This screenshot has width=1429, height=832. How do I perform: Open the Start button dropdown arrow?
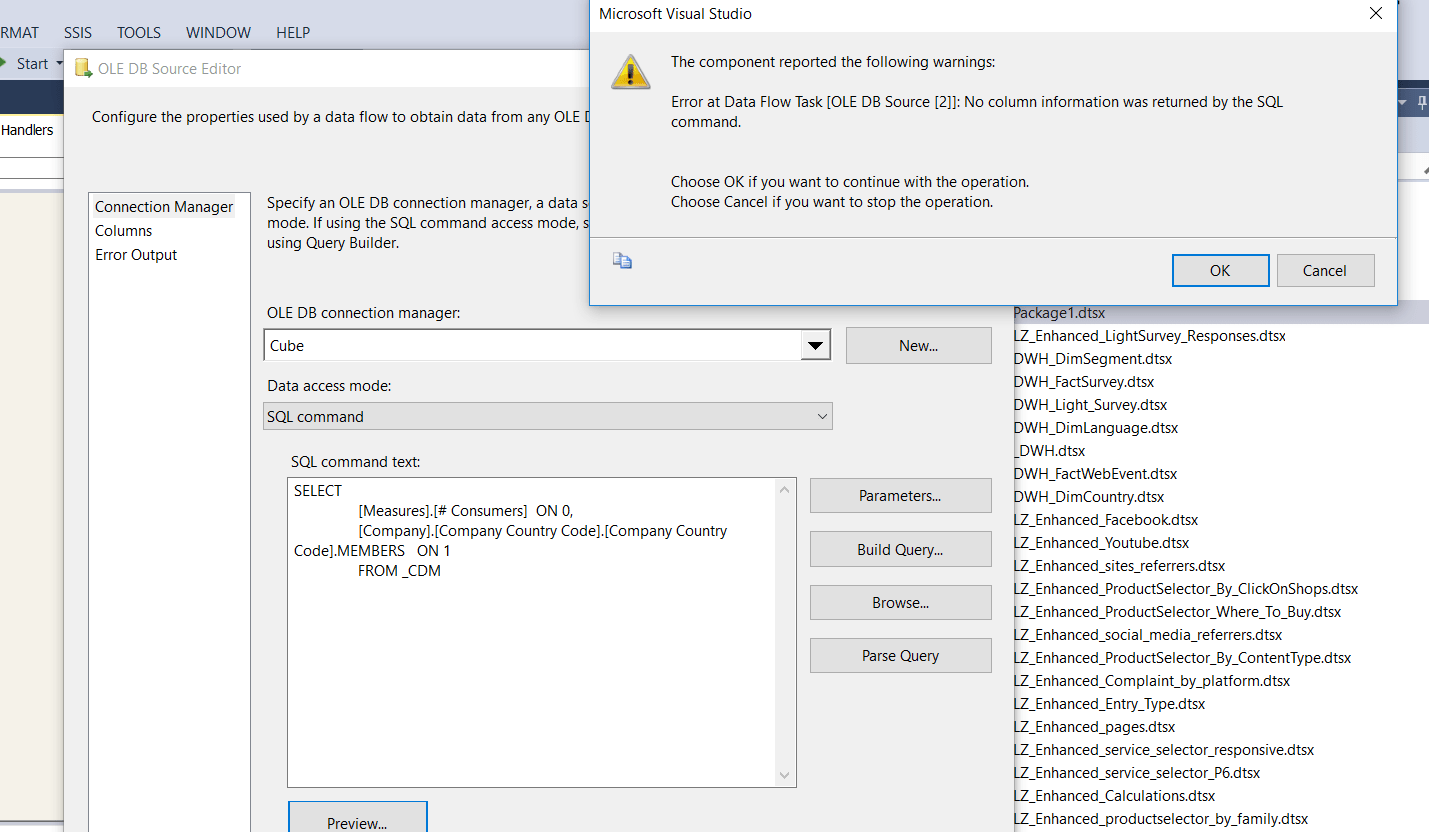click(x=59, y=64)
